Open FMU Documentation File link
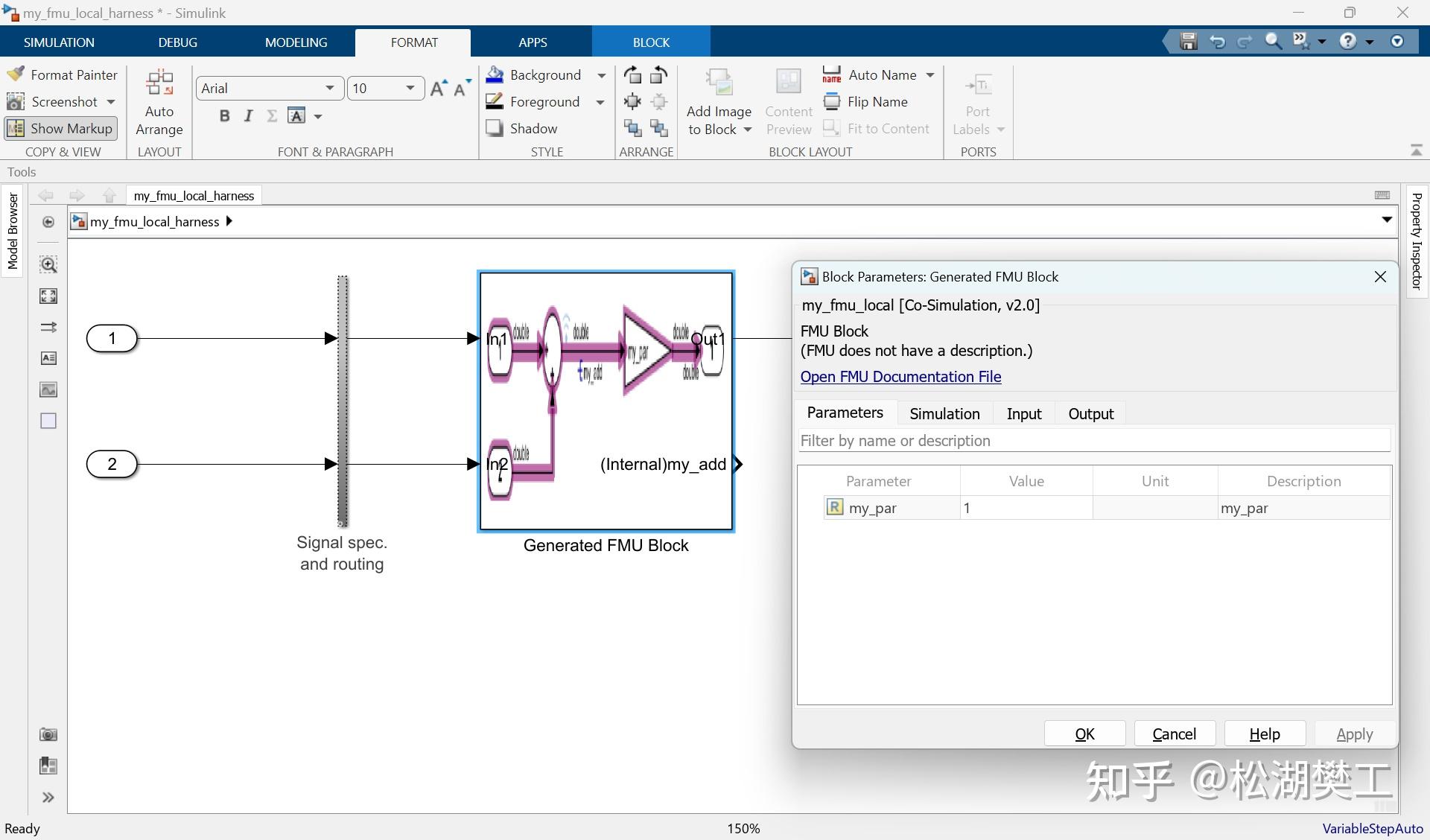This screenshot has width=1430, height=840. pyautogui.click(x=900, y=377)
